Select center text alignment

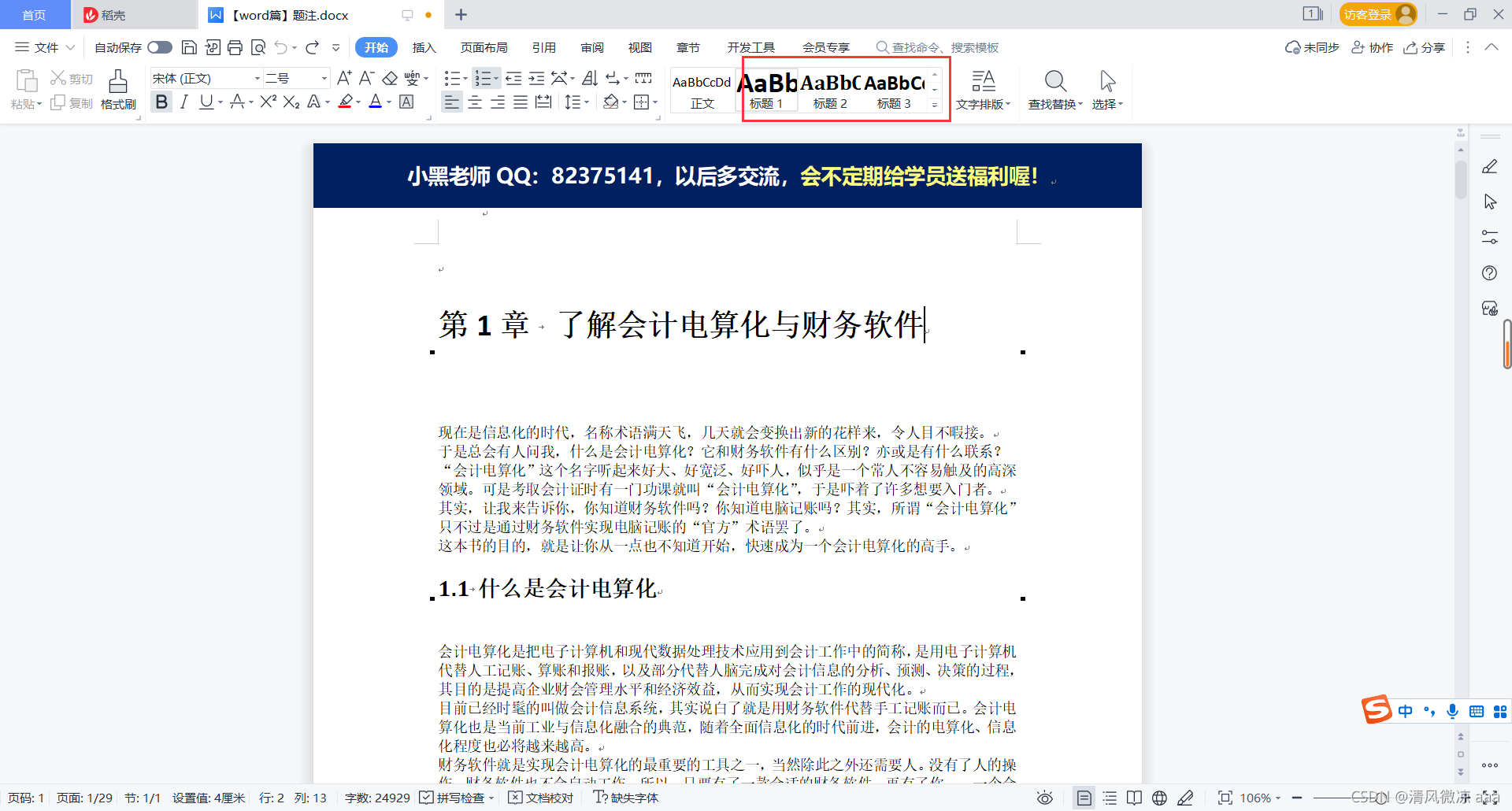[x=474, y=102]
